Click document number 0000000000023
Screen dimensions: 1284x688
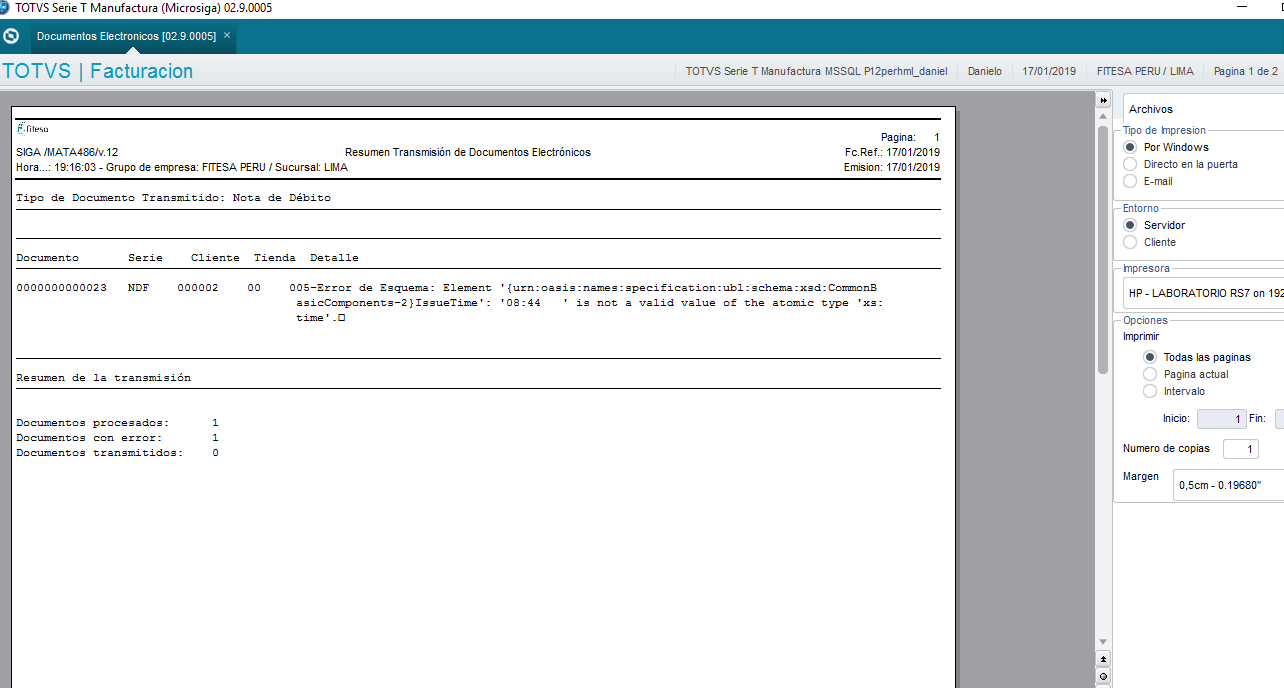[61, 287]
